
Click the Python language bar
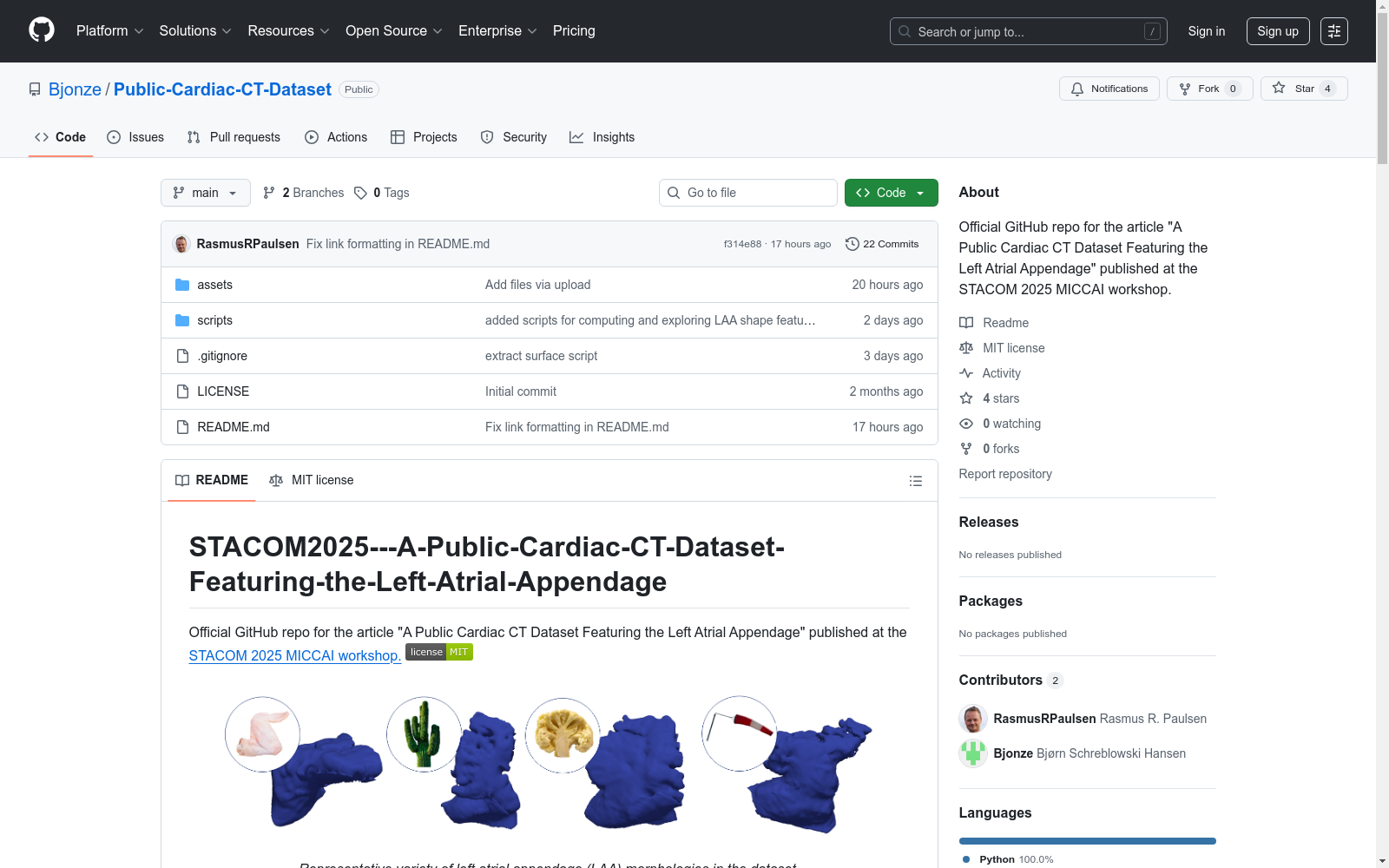click(1088, 841)
